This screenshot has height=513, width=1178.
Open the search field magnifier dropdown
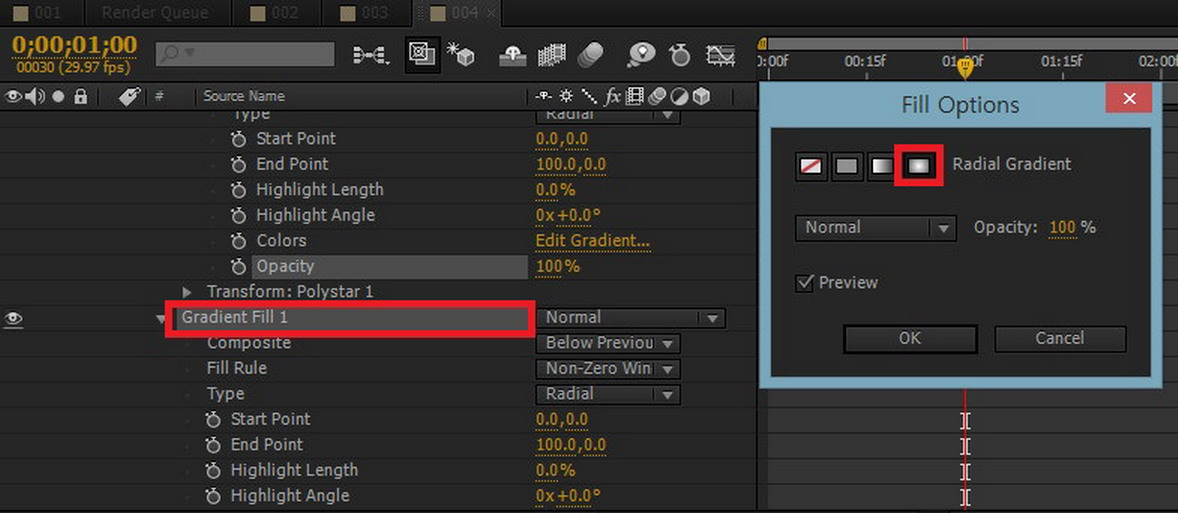pos(178,54)
